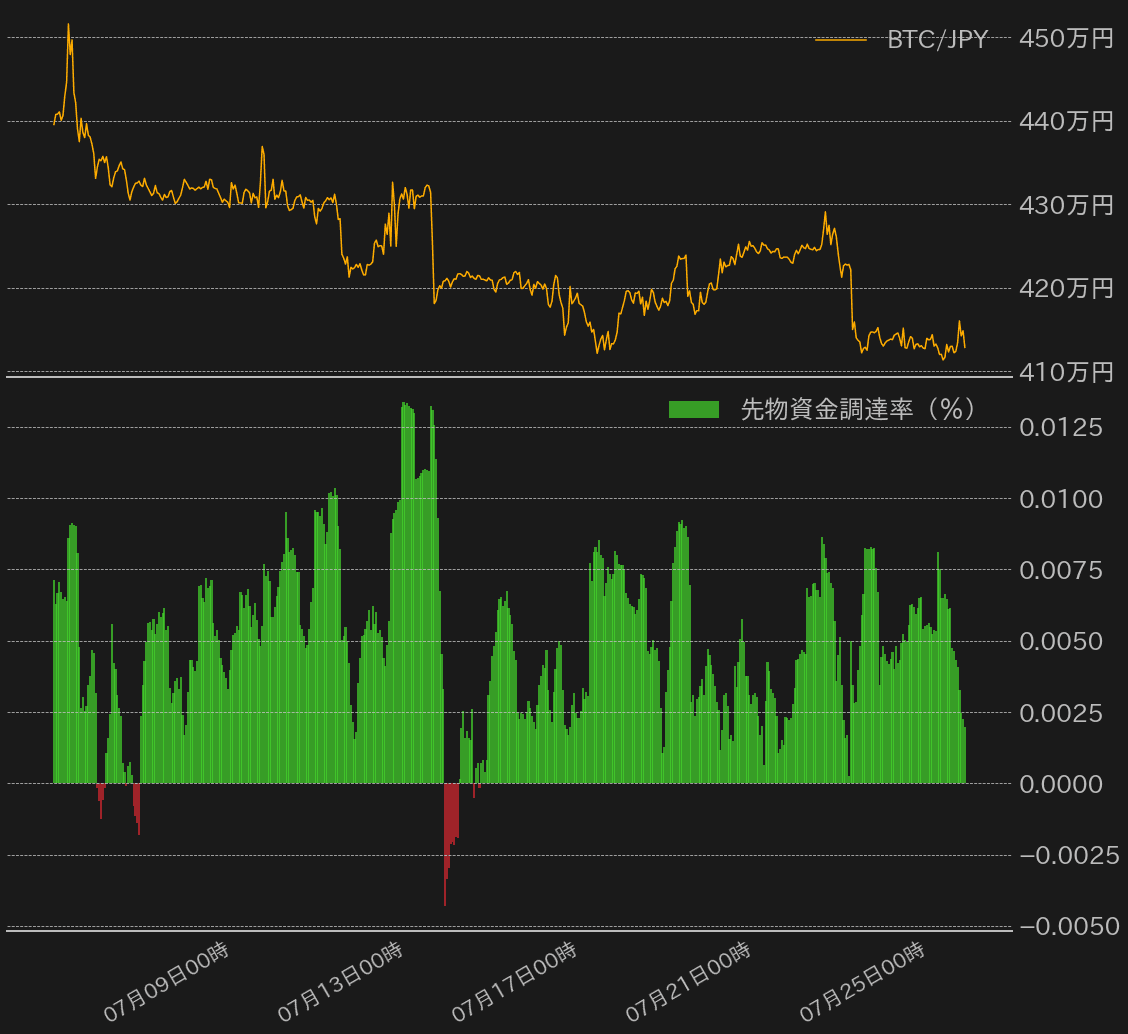Click the green funding rate legend swatch

pos(693,409)
